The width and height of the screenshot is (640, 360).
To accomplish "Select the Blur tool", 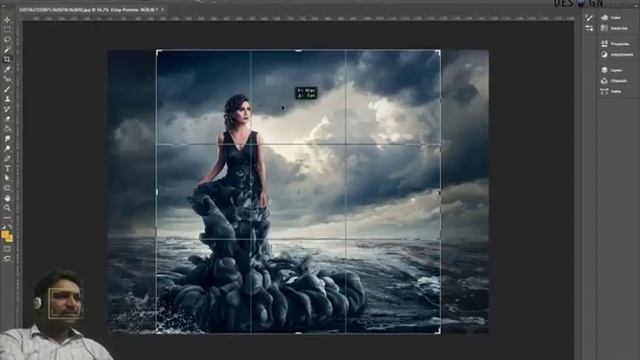I will click(x=7, y=138).
